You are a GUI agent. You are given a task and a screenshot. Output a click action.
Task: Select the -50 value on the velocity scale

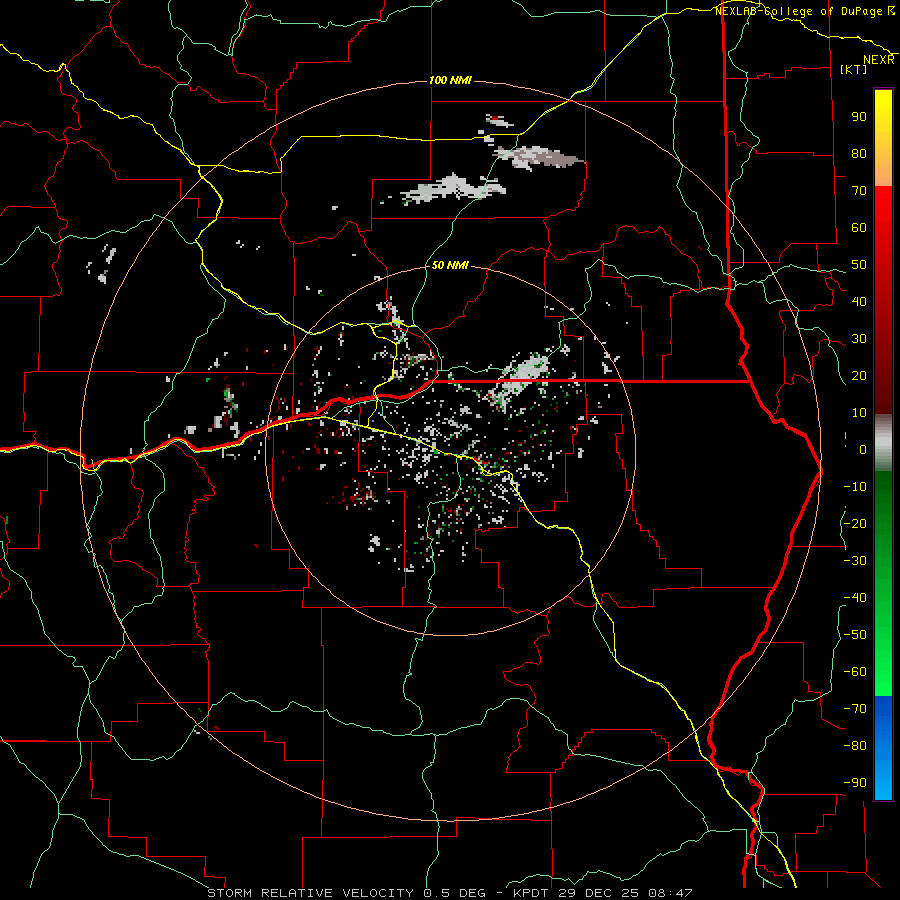click(x=855, y=635)
